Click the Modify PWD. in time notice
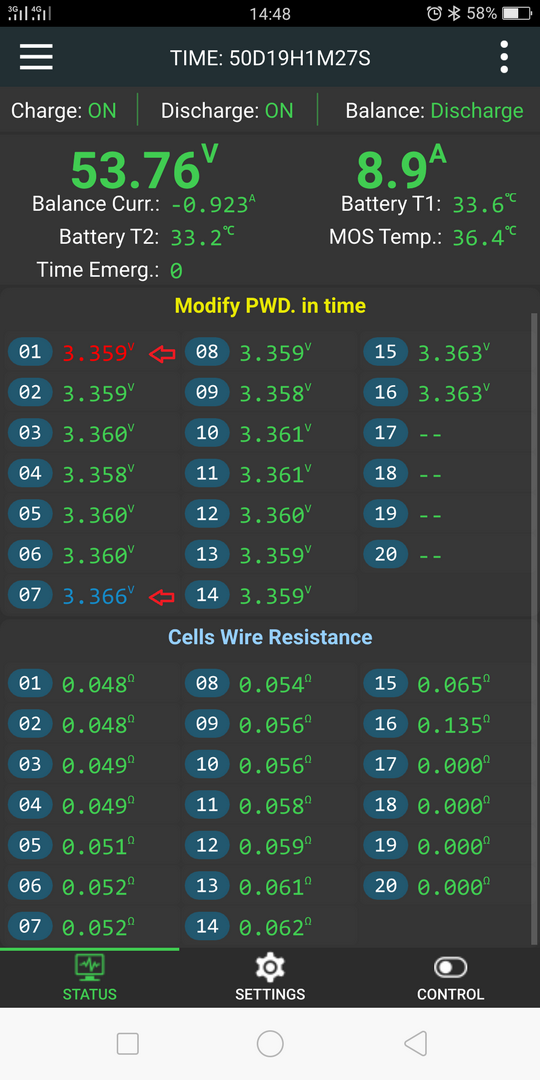This screenshot has height=1080, width=540. click(x=270, y=306)
